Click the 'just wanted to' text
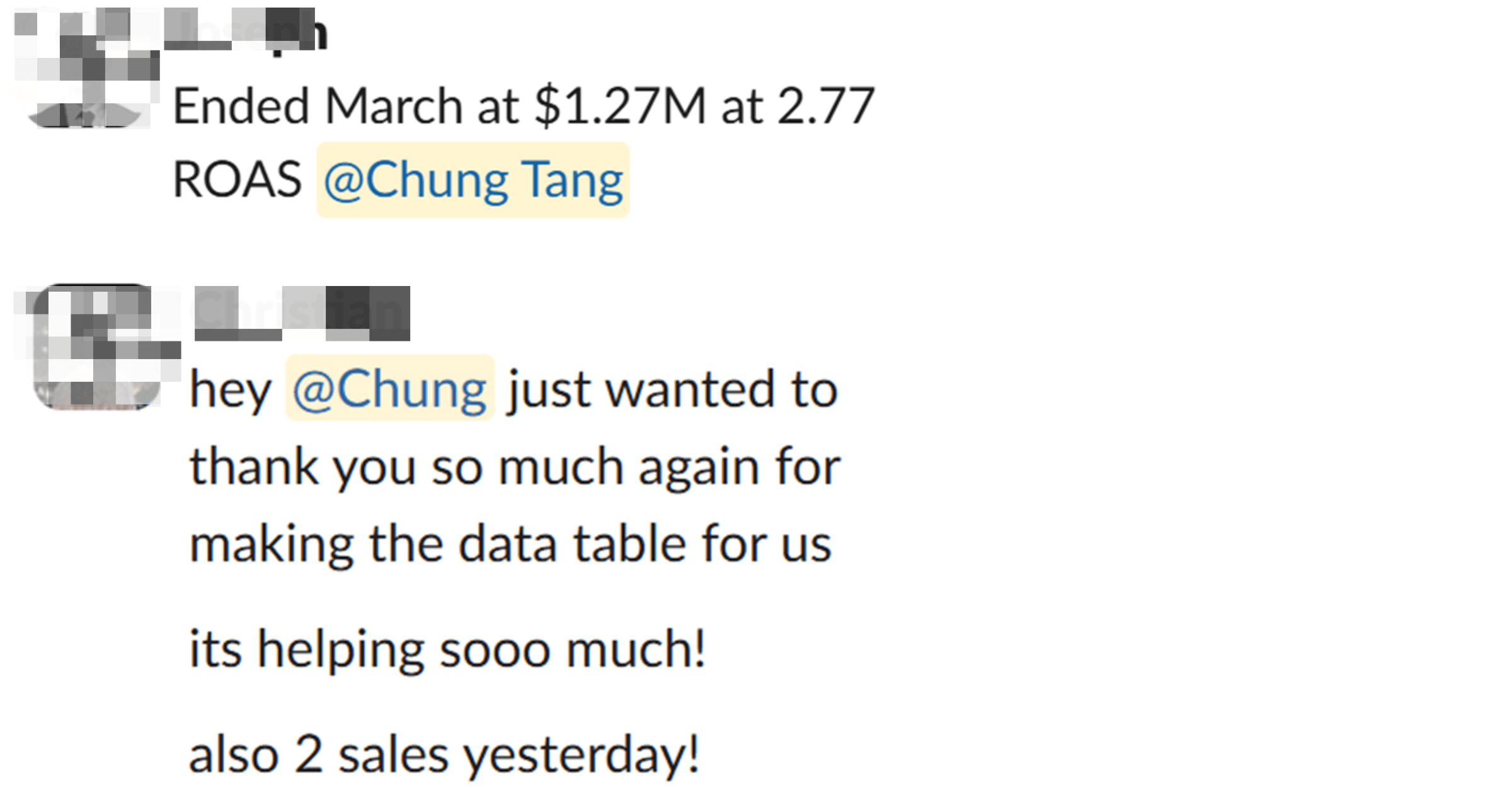The height and width of the screenshot is (790, 1512). [x=672, y=391]
